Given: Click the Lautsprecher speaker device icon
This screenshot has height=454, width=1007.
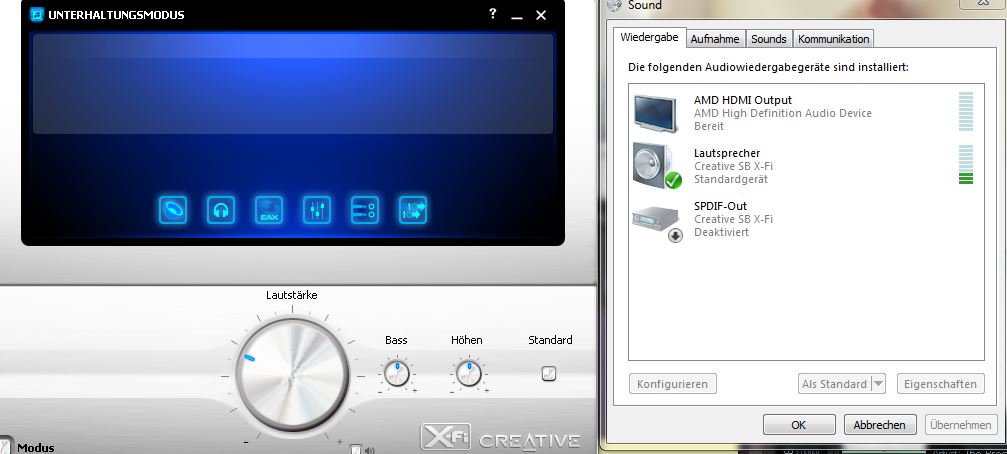Looking at the screenshot, I should coord(656,166).
